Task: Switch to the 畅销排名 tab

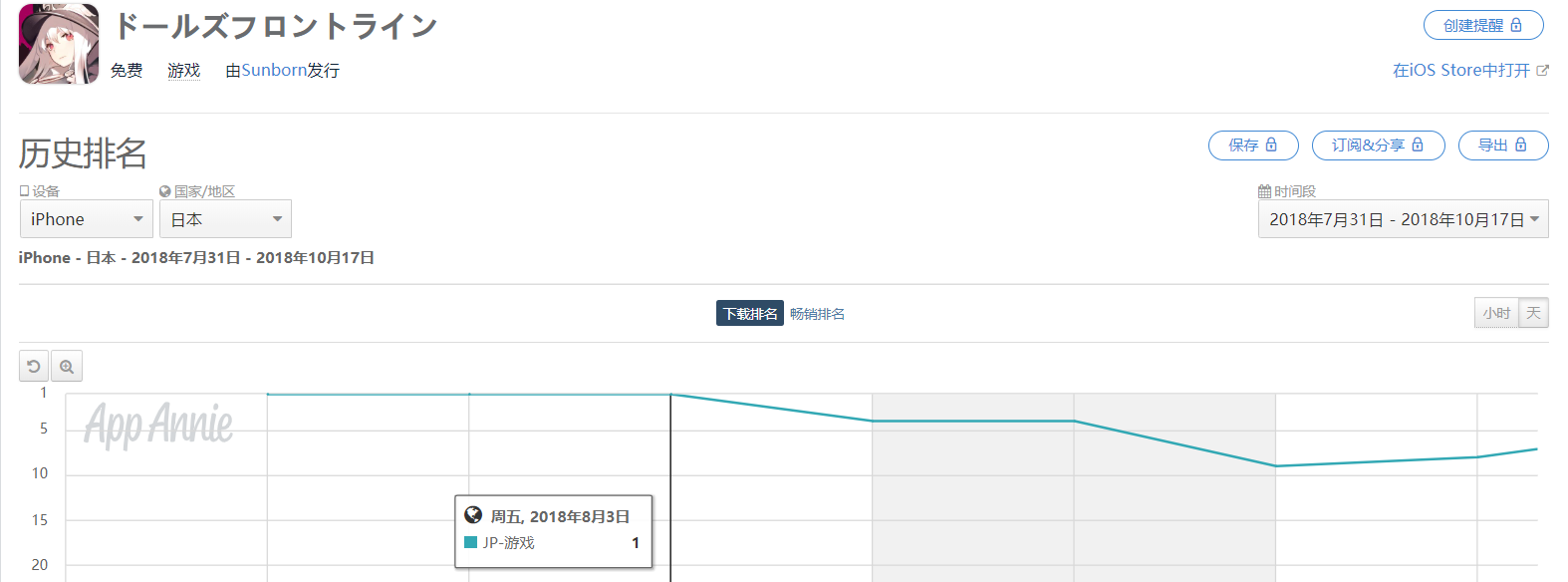Action: [817, 313]
